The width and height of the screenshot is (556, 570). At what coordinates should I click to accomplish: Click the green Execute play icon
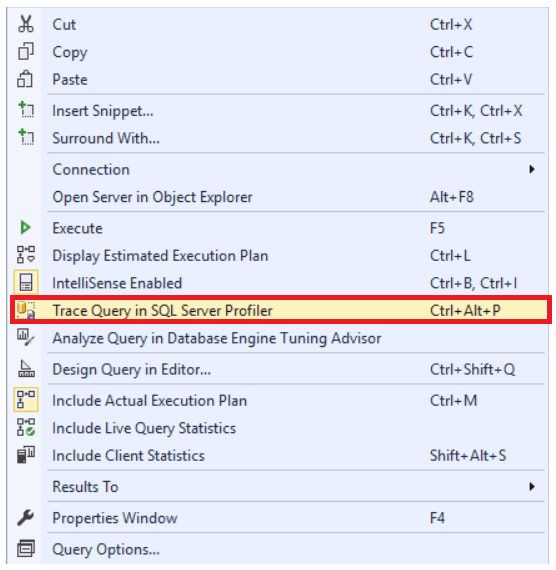click(x=25, y=228)
